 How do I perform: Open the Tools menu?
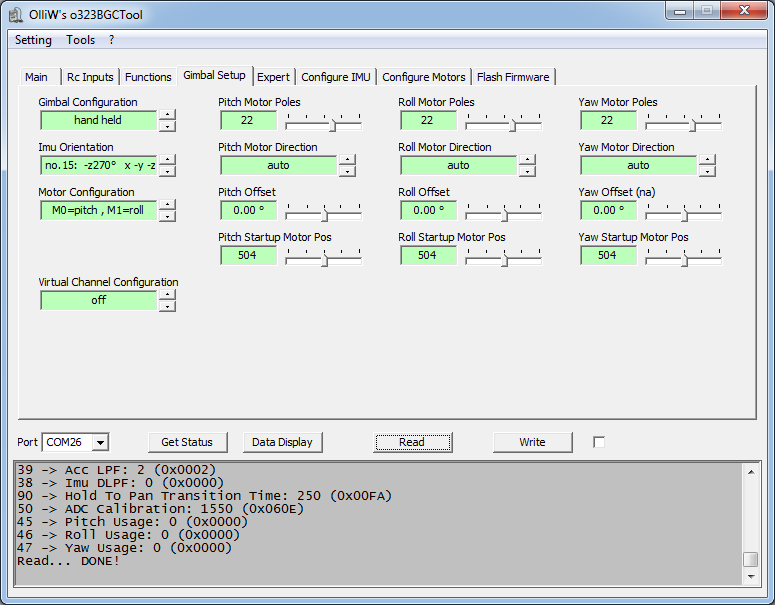pyautogui.click(x=81, y=40)
